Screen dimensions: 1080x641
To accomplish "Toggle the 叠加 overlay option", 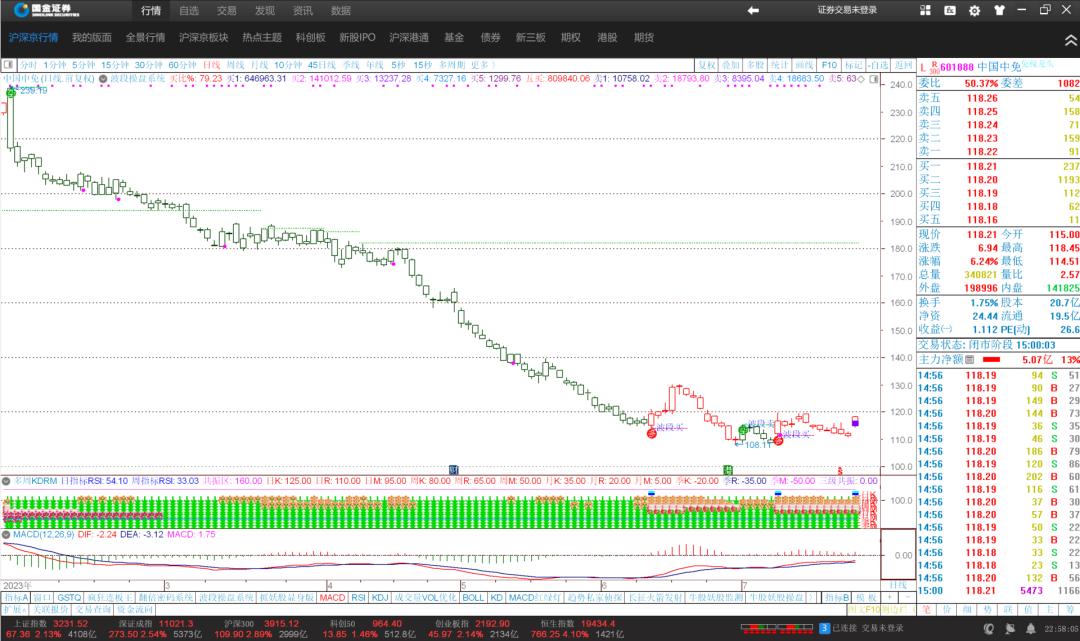I will point(731,64).
